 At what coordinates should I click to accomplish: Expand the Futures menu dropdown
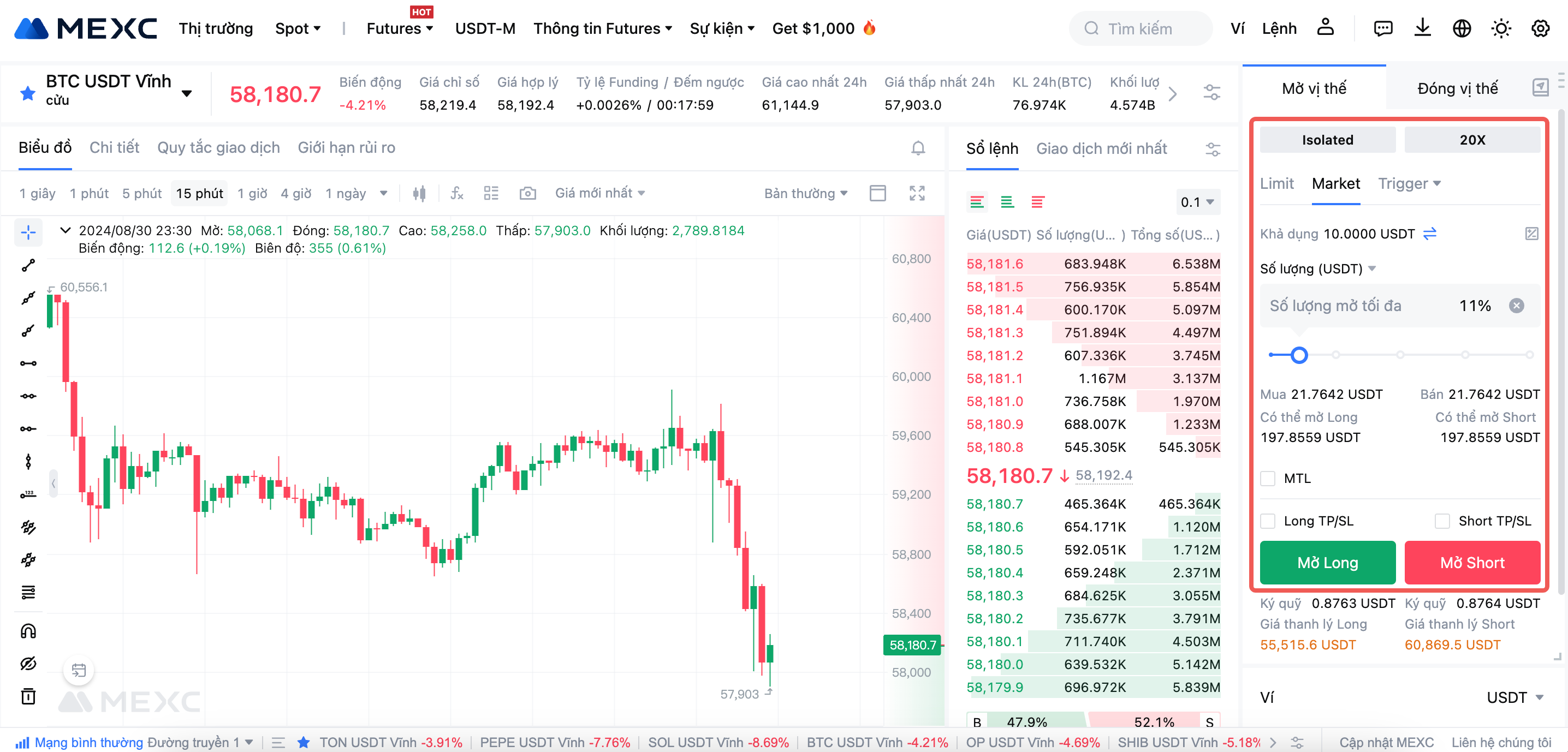coord(400,28)
